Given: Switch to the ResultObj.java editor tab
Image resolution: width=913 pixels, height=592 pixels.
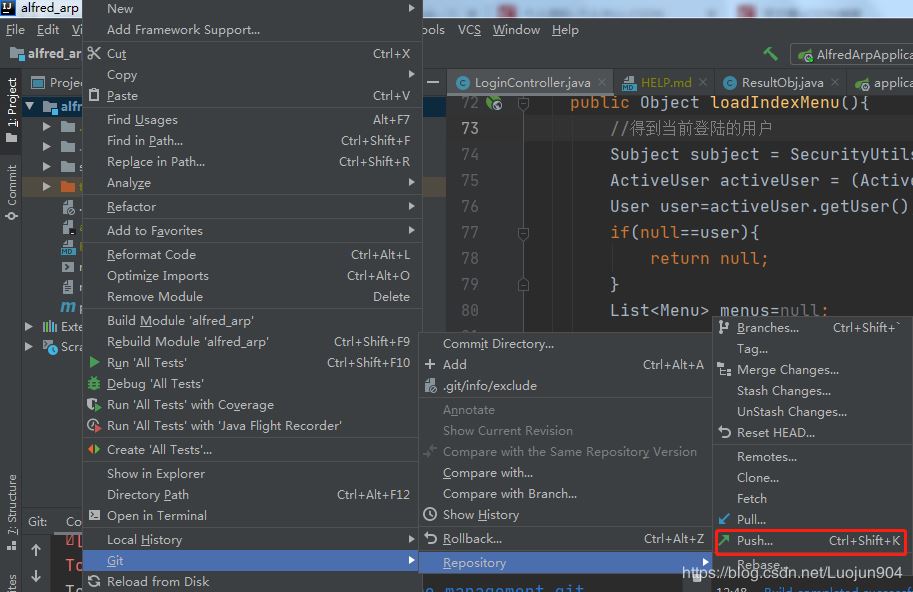Looking at the screenshot, I should click(781, 83).
